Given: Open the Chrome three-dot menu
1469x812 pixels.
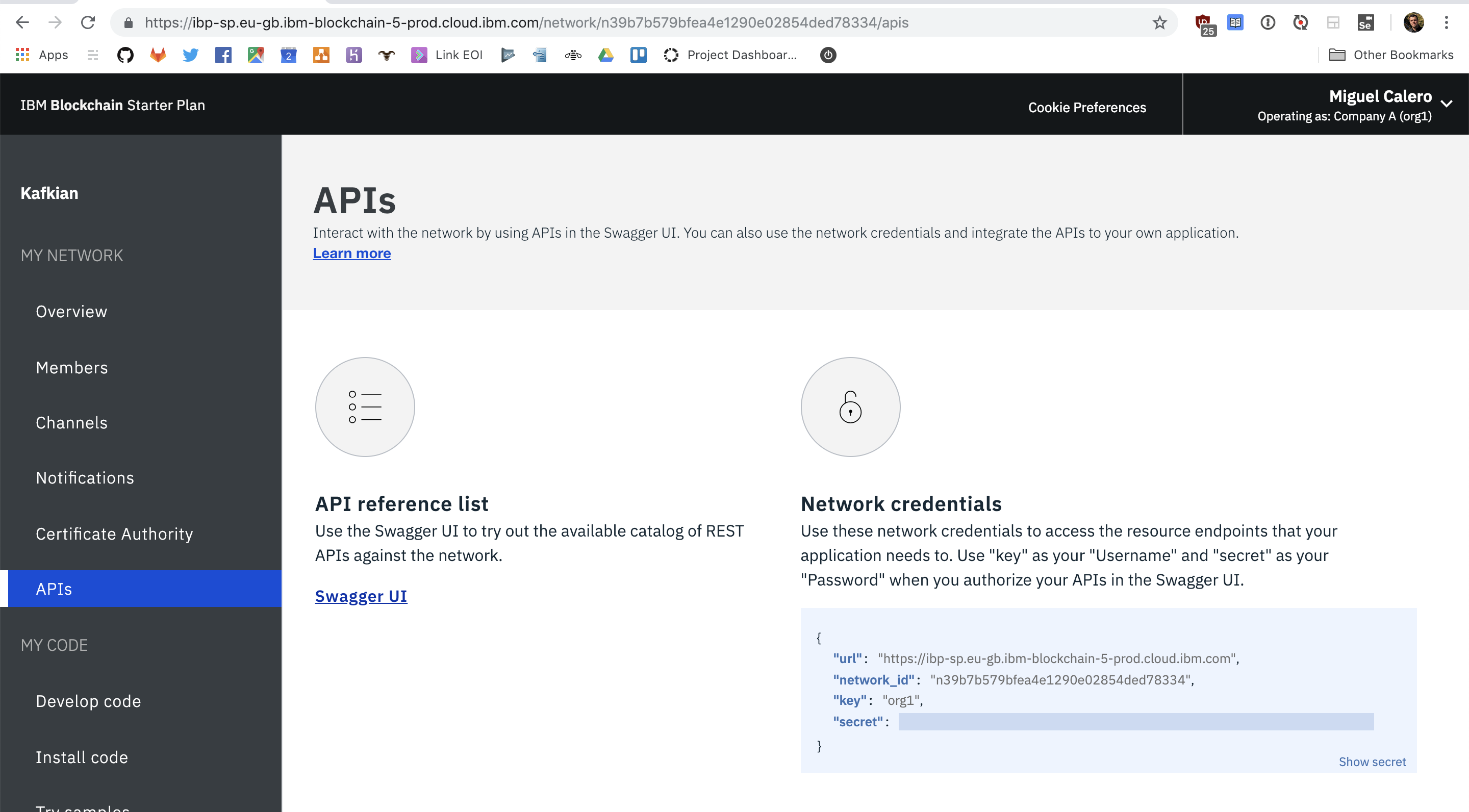Looking at the screenshot, I should point(1446,23).
